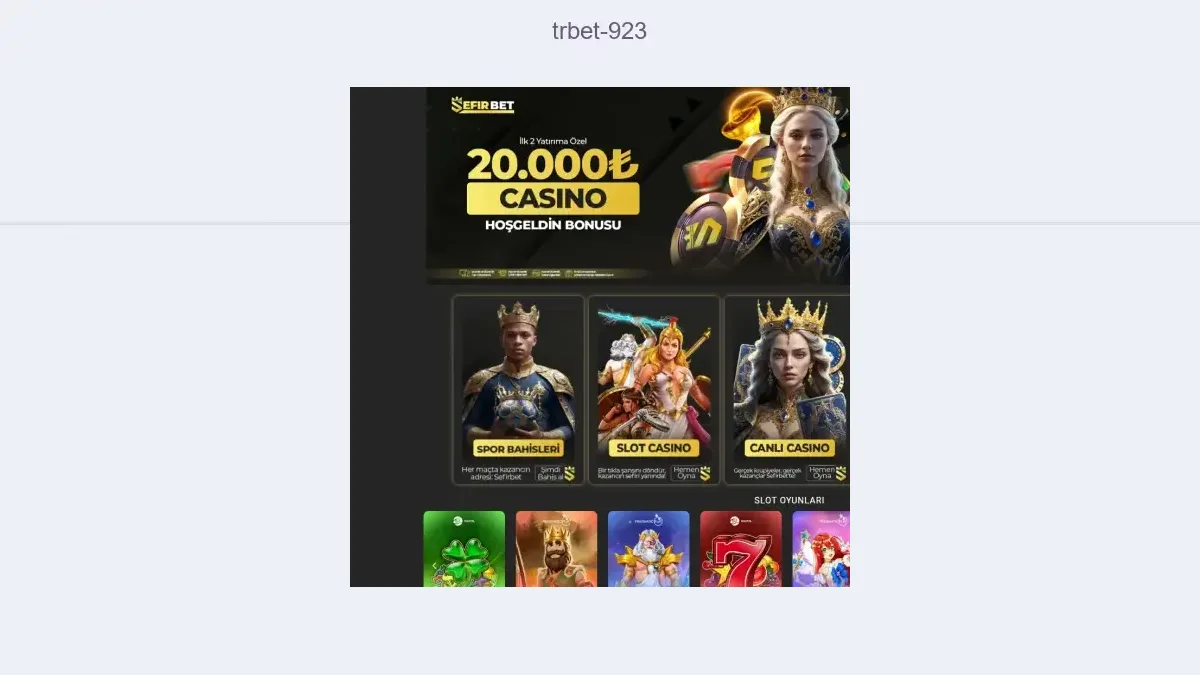Open the red lucky seven slot game
The width and height of the screenshot is (1200, 675).
741,549
